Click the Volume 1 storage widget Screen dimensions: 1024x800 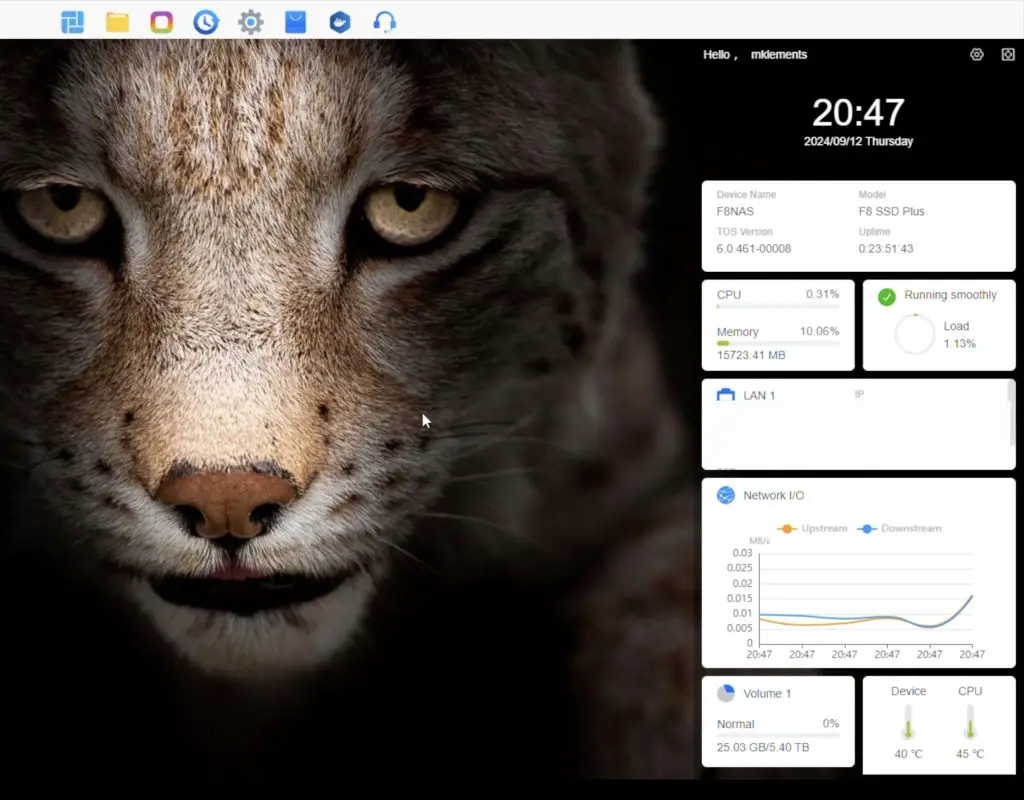point(778,720)
